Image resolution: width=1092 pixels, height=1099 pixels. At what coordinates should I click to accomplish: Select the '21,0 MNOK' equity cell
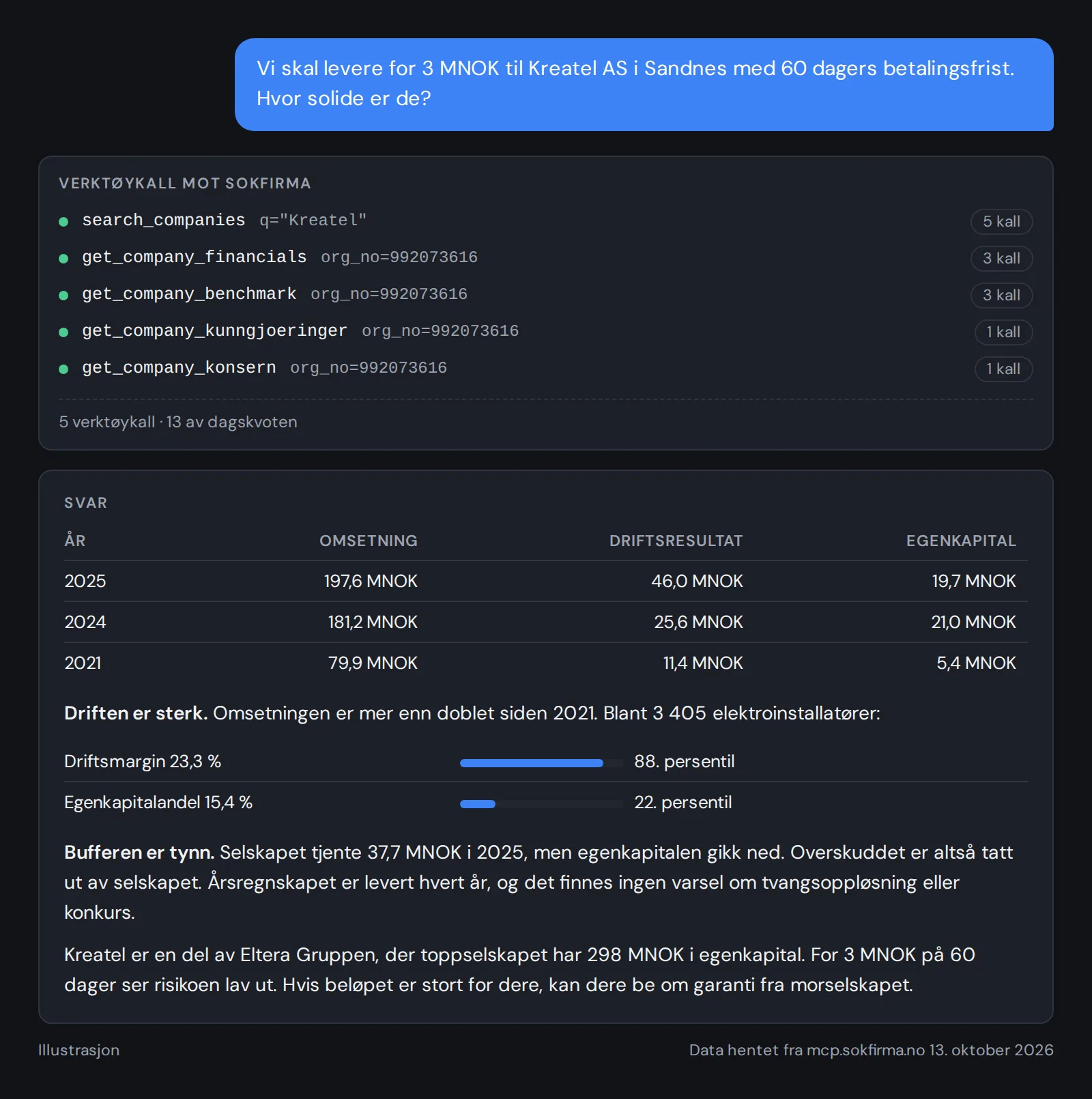[974, 622]
